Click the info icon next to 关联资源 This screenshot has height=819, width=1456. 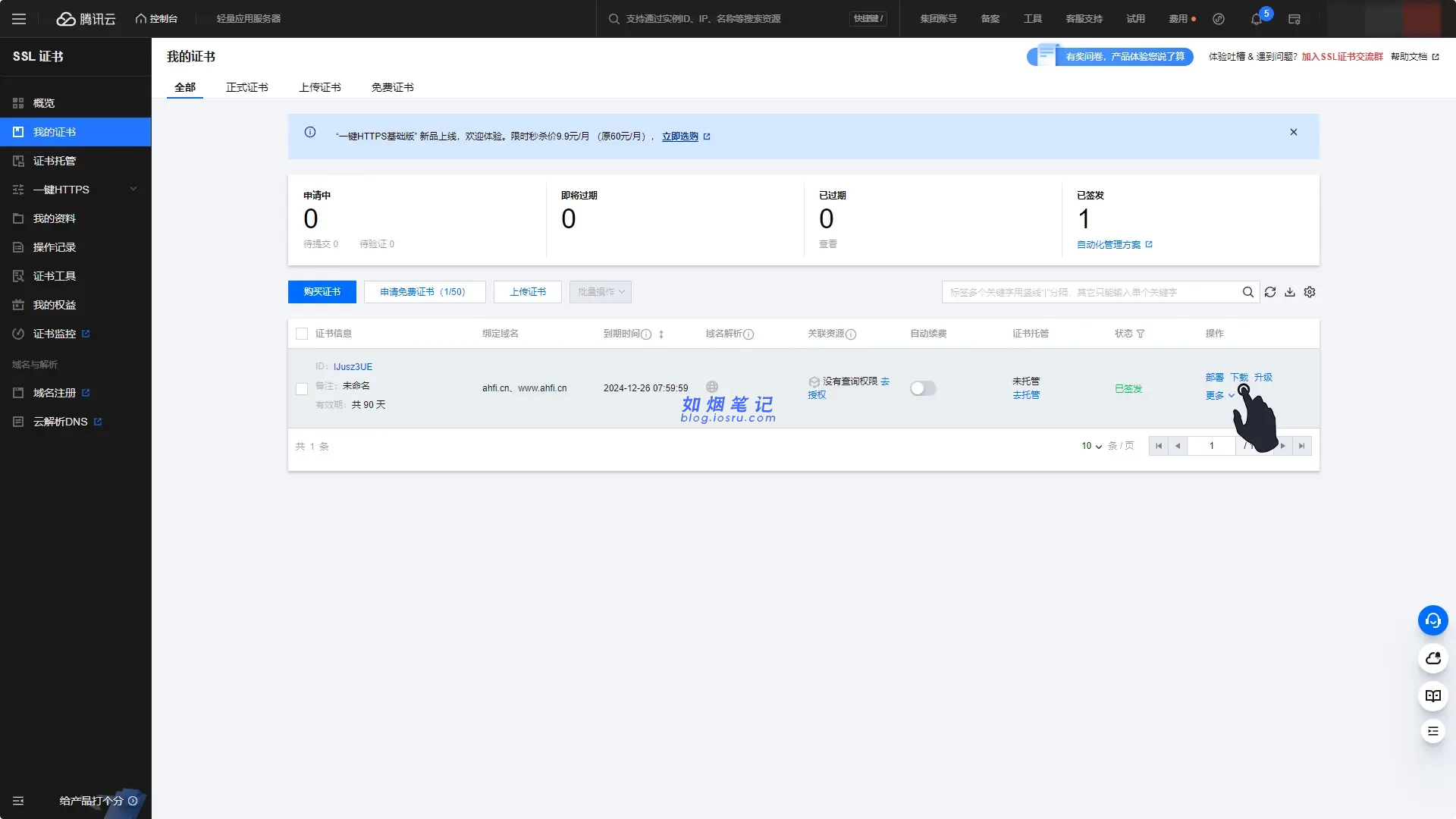pos(851,334)
